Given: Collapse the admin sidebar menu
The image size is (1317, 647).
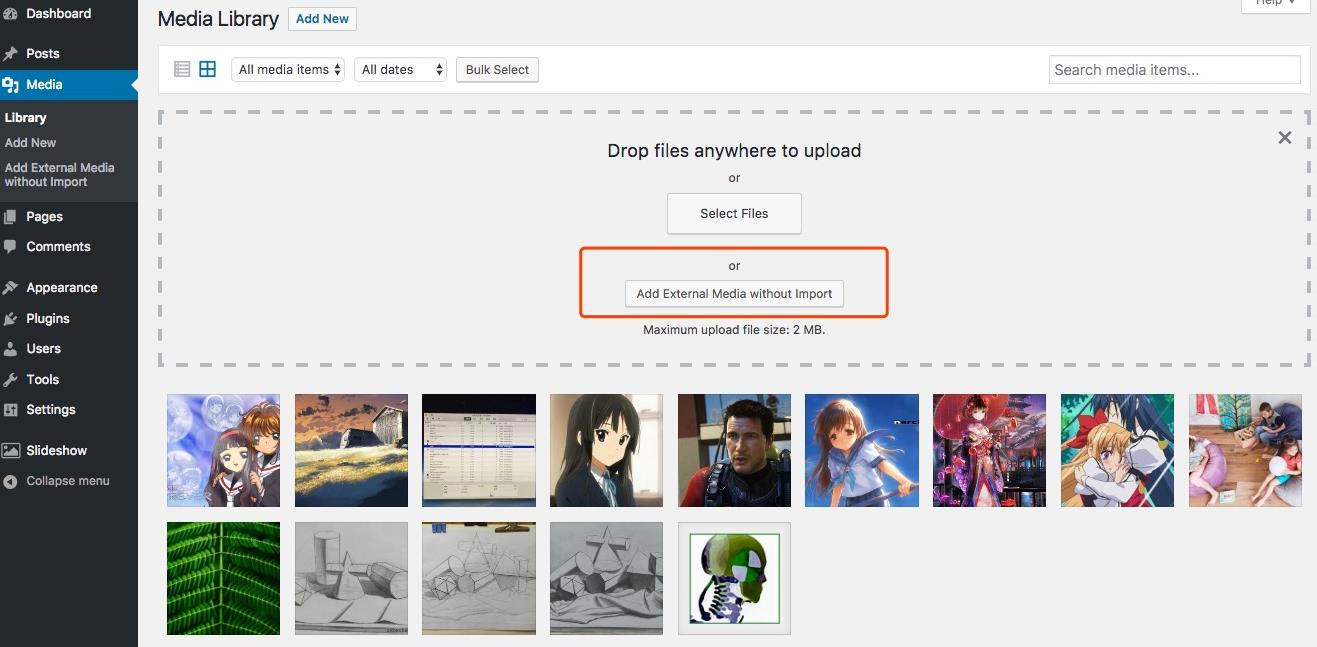Looking at the screenshot, I should (x=69, y=481).
